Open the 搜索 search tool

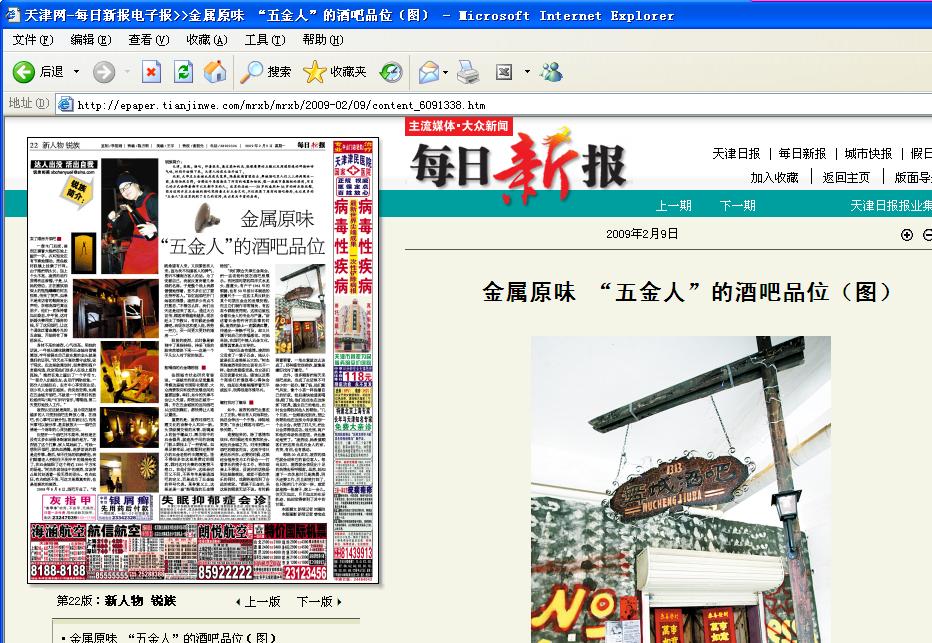click(x=266, y=72)
